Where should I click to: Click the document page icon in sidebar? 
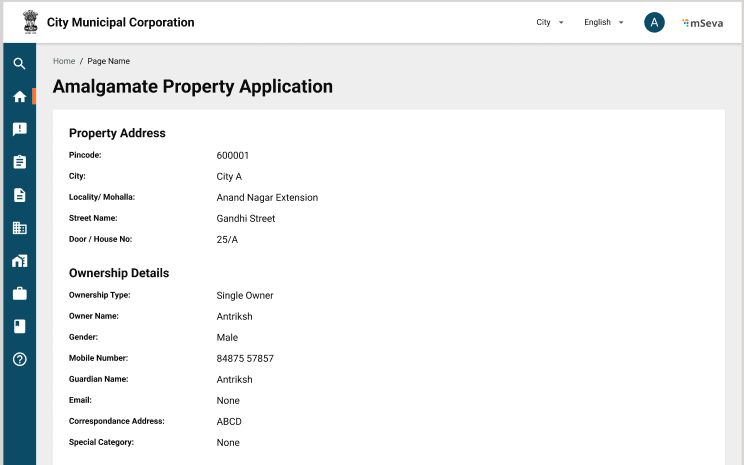[x=19, y=195]
